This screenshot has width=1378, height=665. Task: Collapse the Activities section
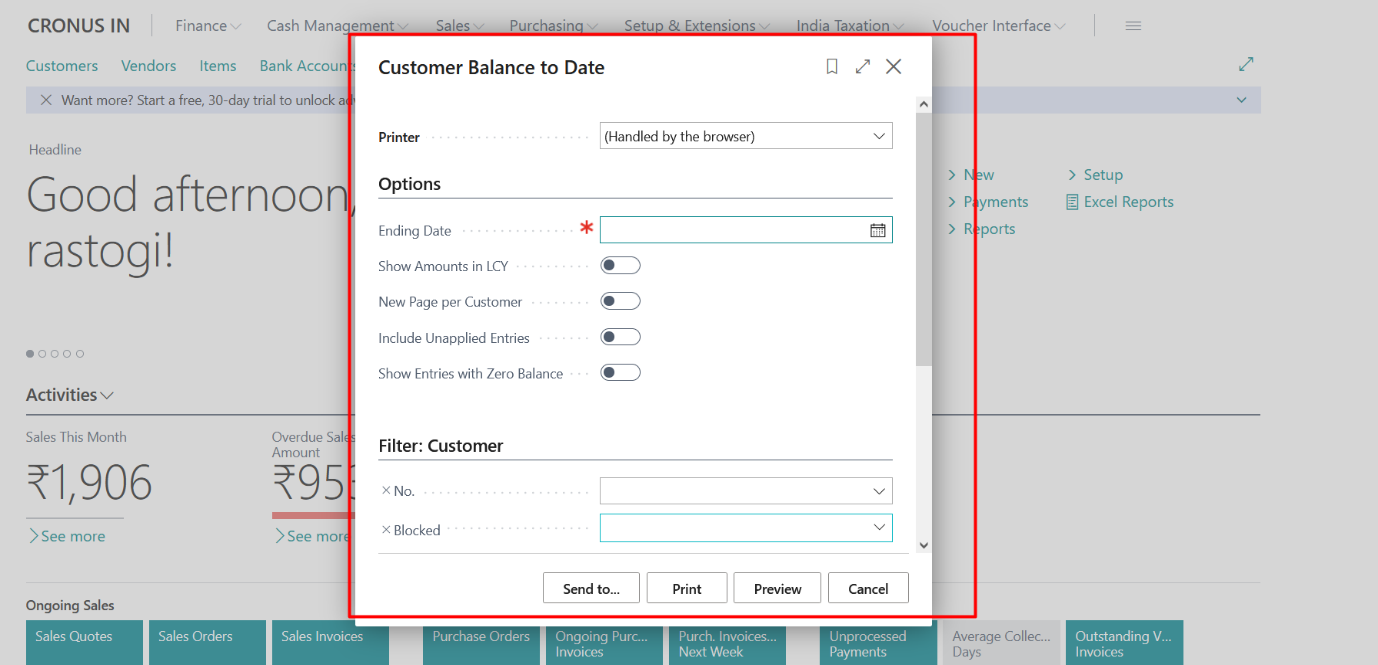point(108,394)
